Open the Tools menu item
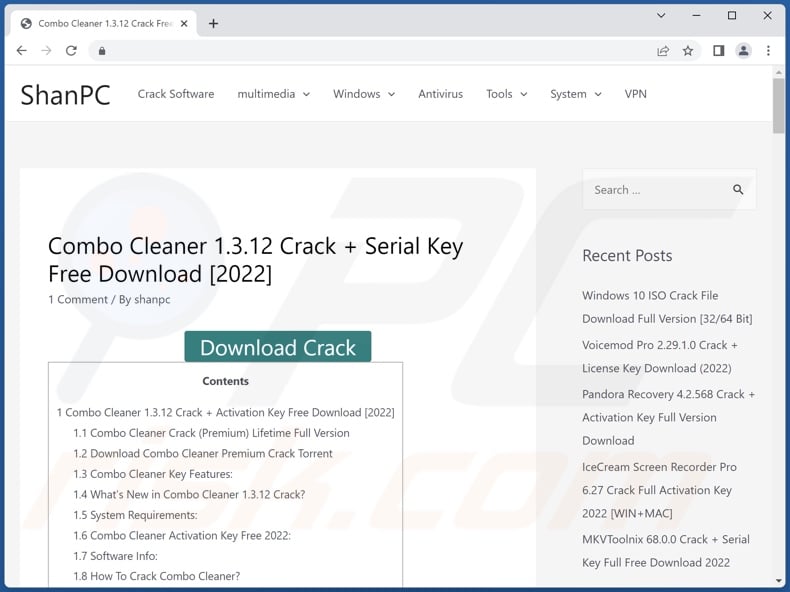The width and height of the screenshot is (790, 592). tap(499, 94)
